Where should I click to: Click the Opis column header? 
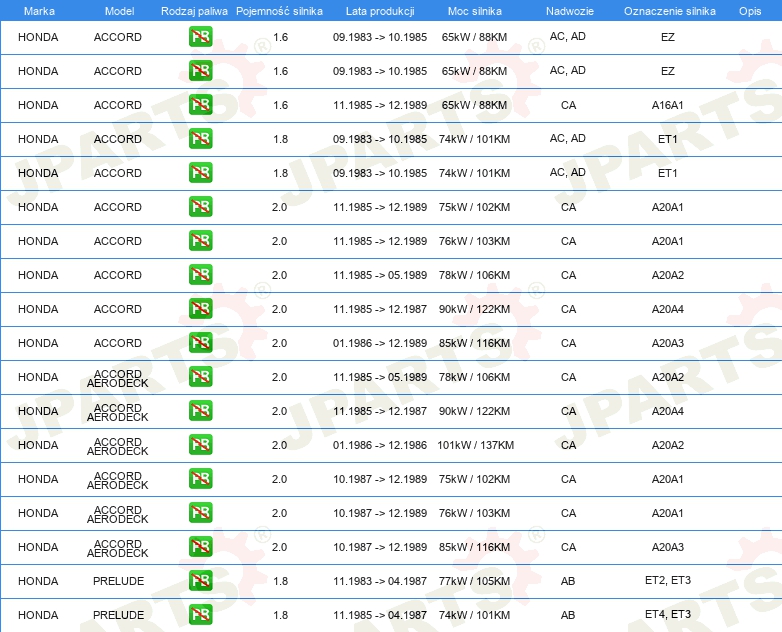(x=750, y=11)
